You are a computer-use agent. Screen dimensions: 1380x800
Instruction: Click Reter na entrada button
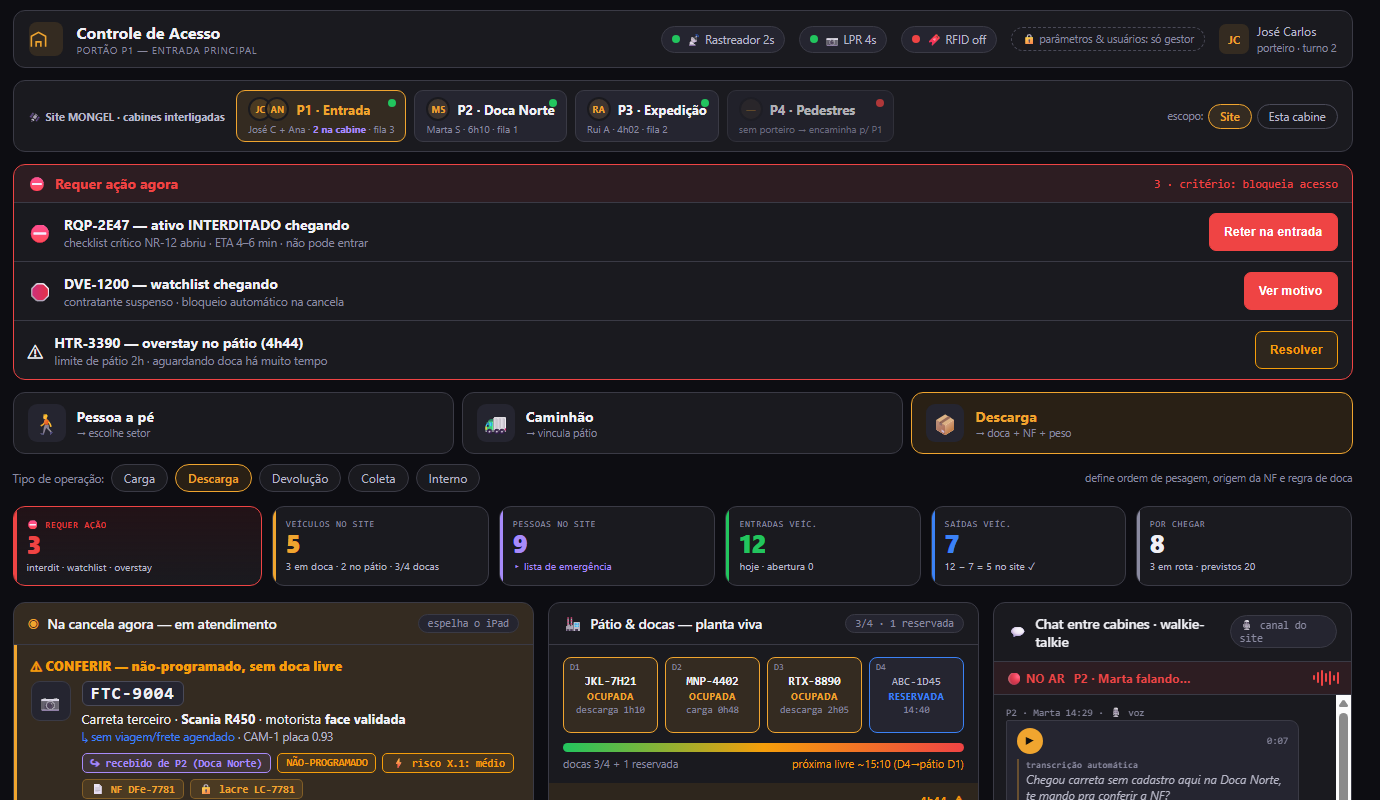tap(1273, 232)
